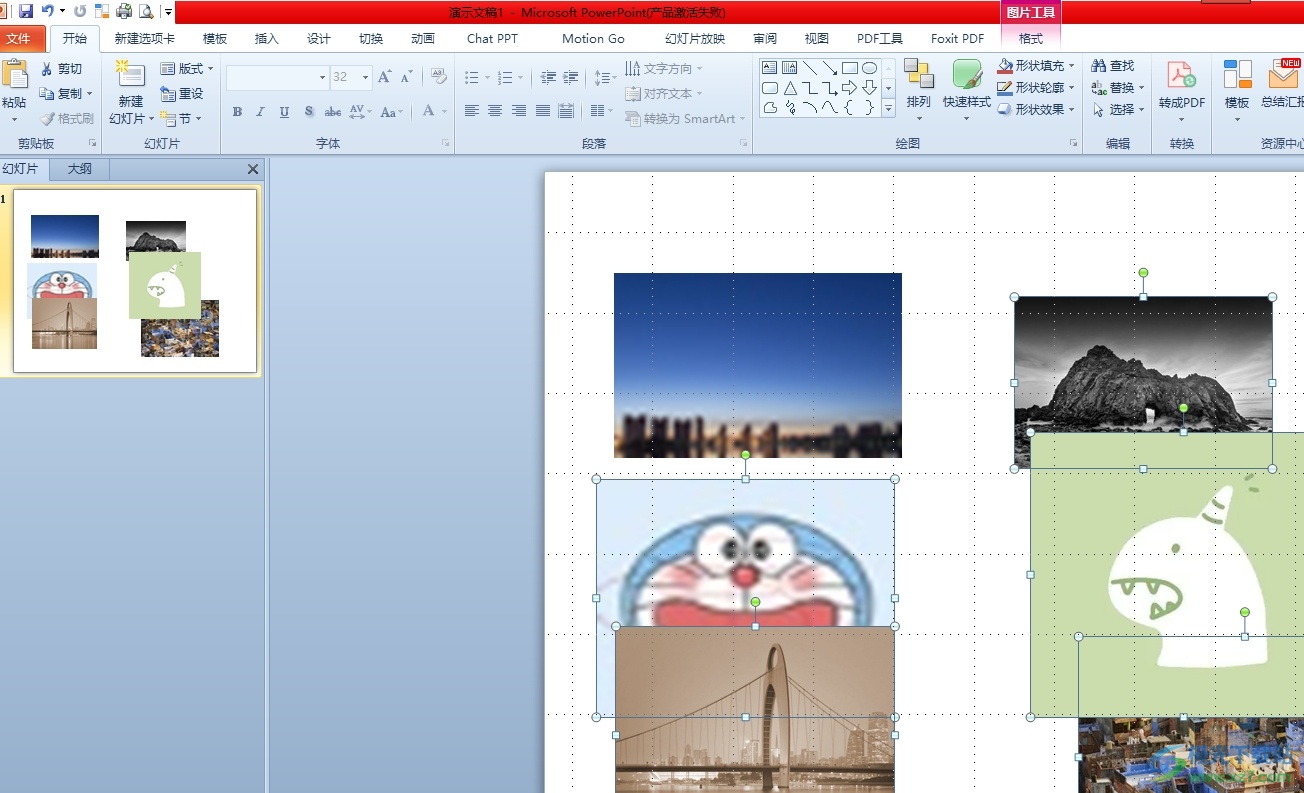This screenshot has height=793, width=1304.
Task: Click the rotation handle above Doraemon picture
Action: (x=745, y=455)
